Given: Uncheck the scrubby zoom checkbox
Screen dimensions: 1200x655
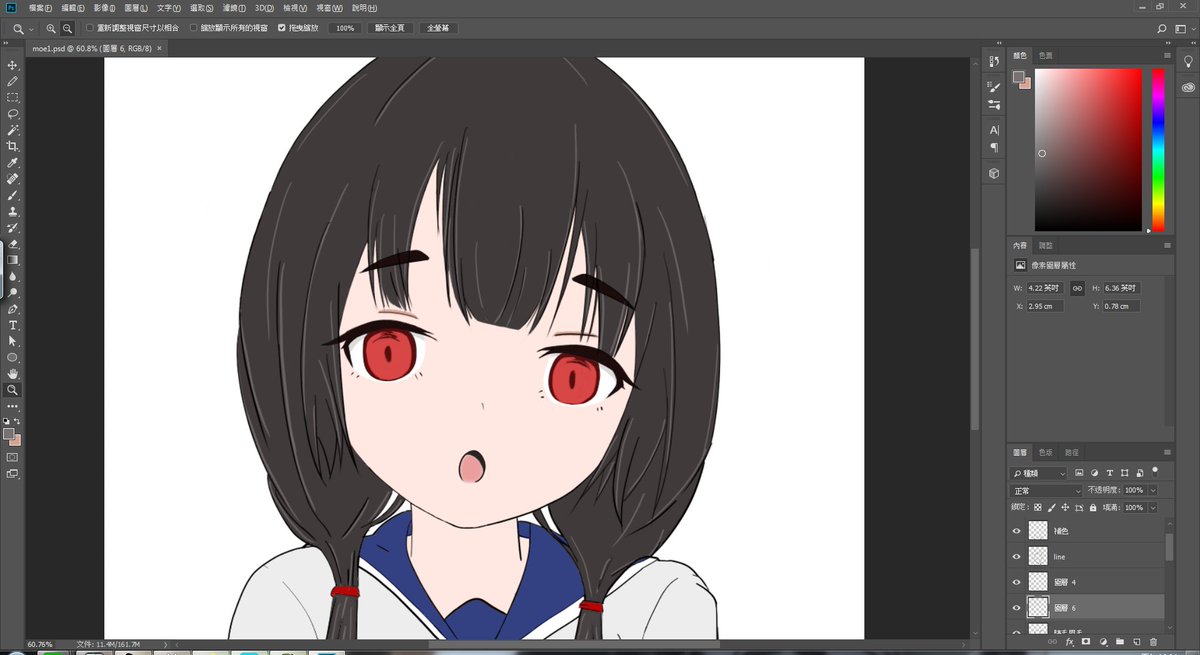Looking at the screenshot, I should click(281, 28).
